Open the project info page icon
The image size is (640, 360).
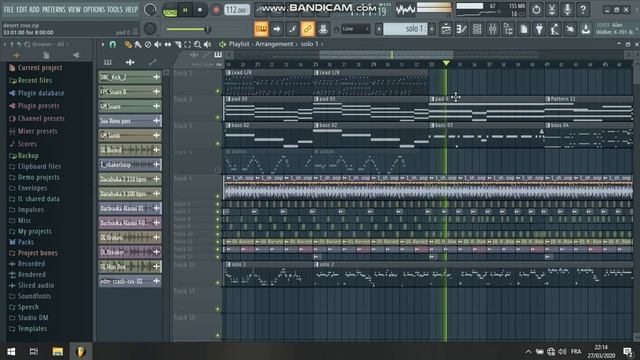pos(524,29)
